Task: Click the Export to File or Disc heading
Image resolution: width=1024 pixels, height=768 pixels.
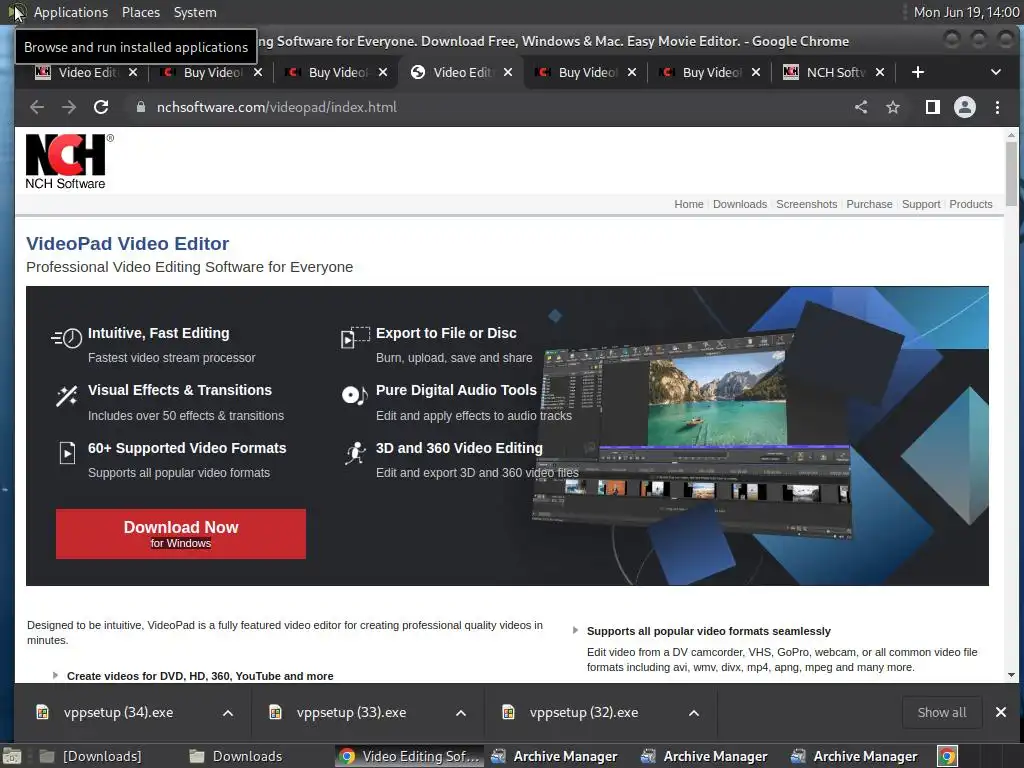Action: click(446, 333)
